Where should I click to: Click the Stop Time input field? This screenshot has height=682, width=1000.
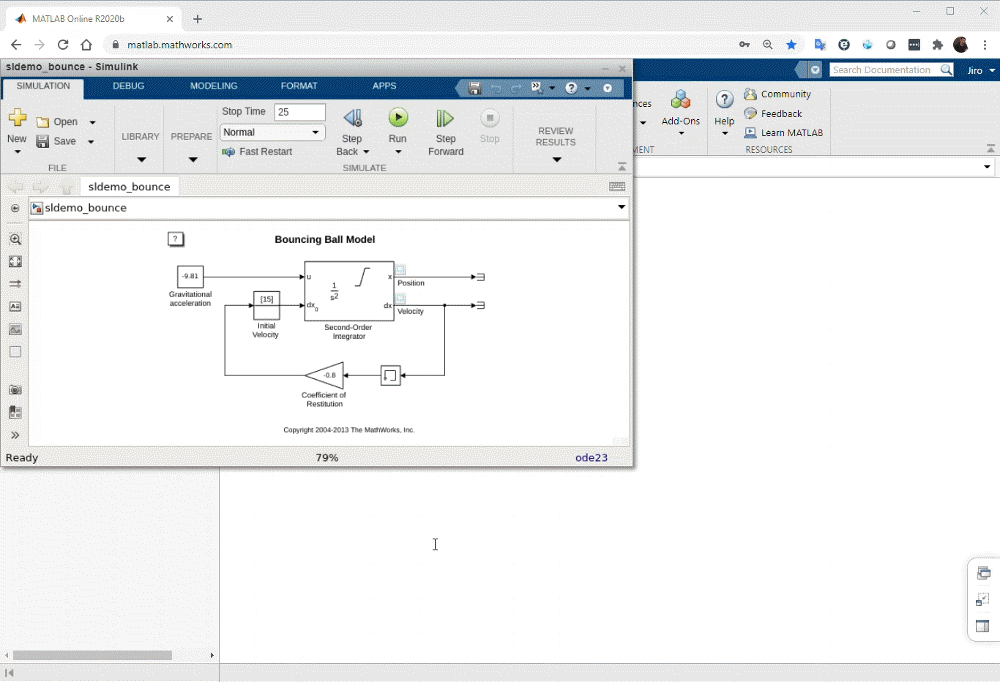pos(299,112)
